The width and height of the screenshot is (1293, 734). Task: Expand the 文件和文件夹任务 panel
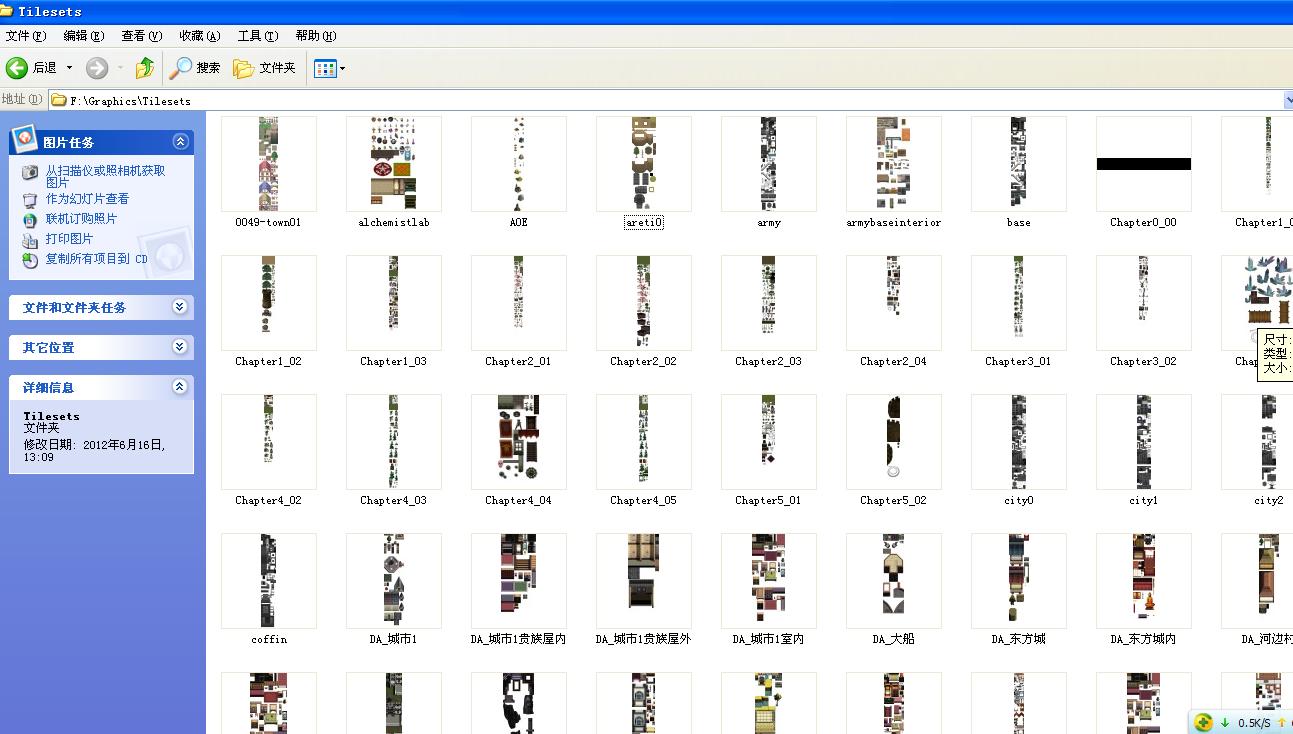(180, 307)
